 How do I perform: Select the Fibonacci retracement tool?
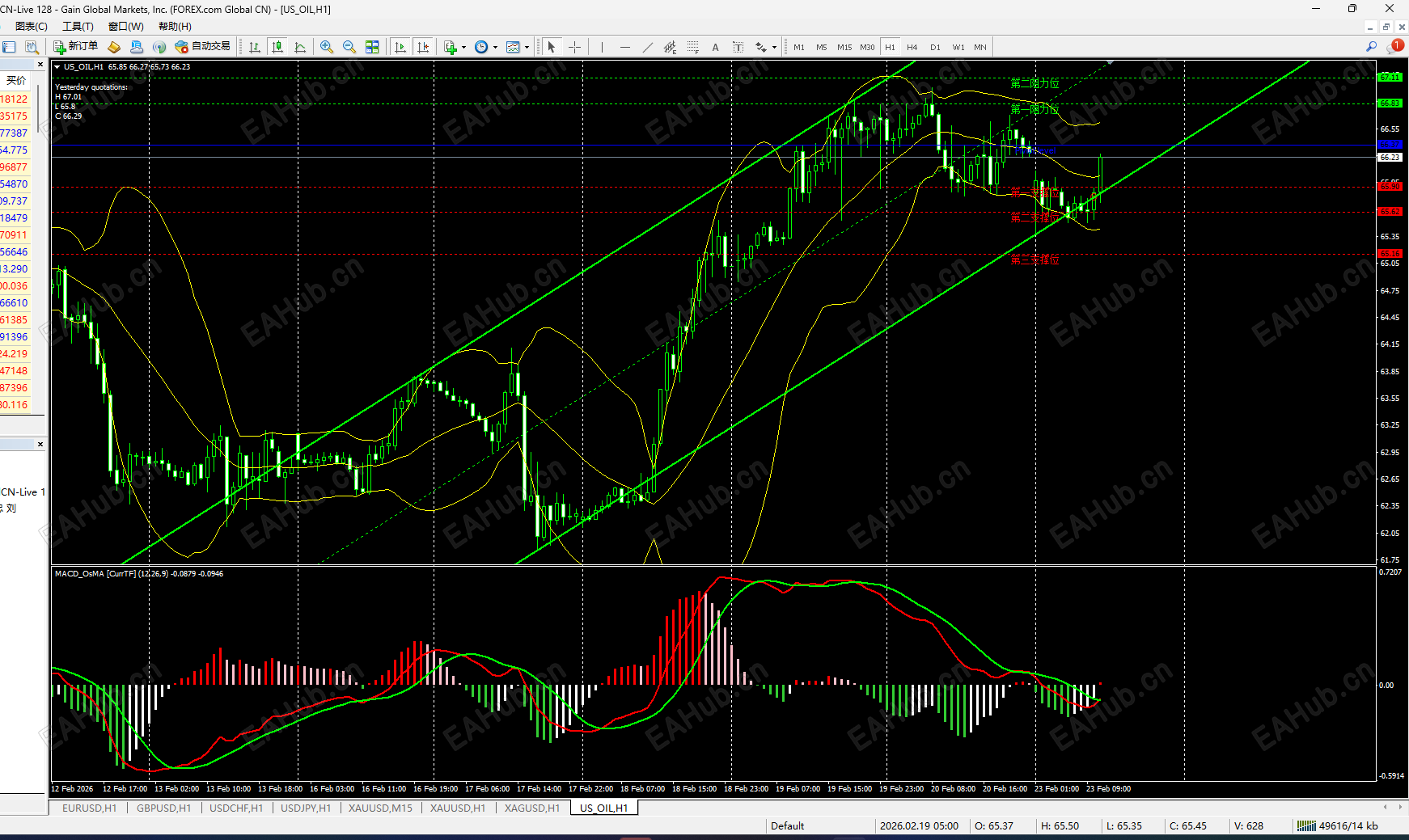(692, 47)
